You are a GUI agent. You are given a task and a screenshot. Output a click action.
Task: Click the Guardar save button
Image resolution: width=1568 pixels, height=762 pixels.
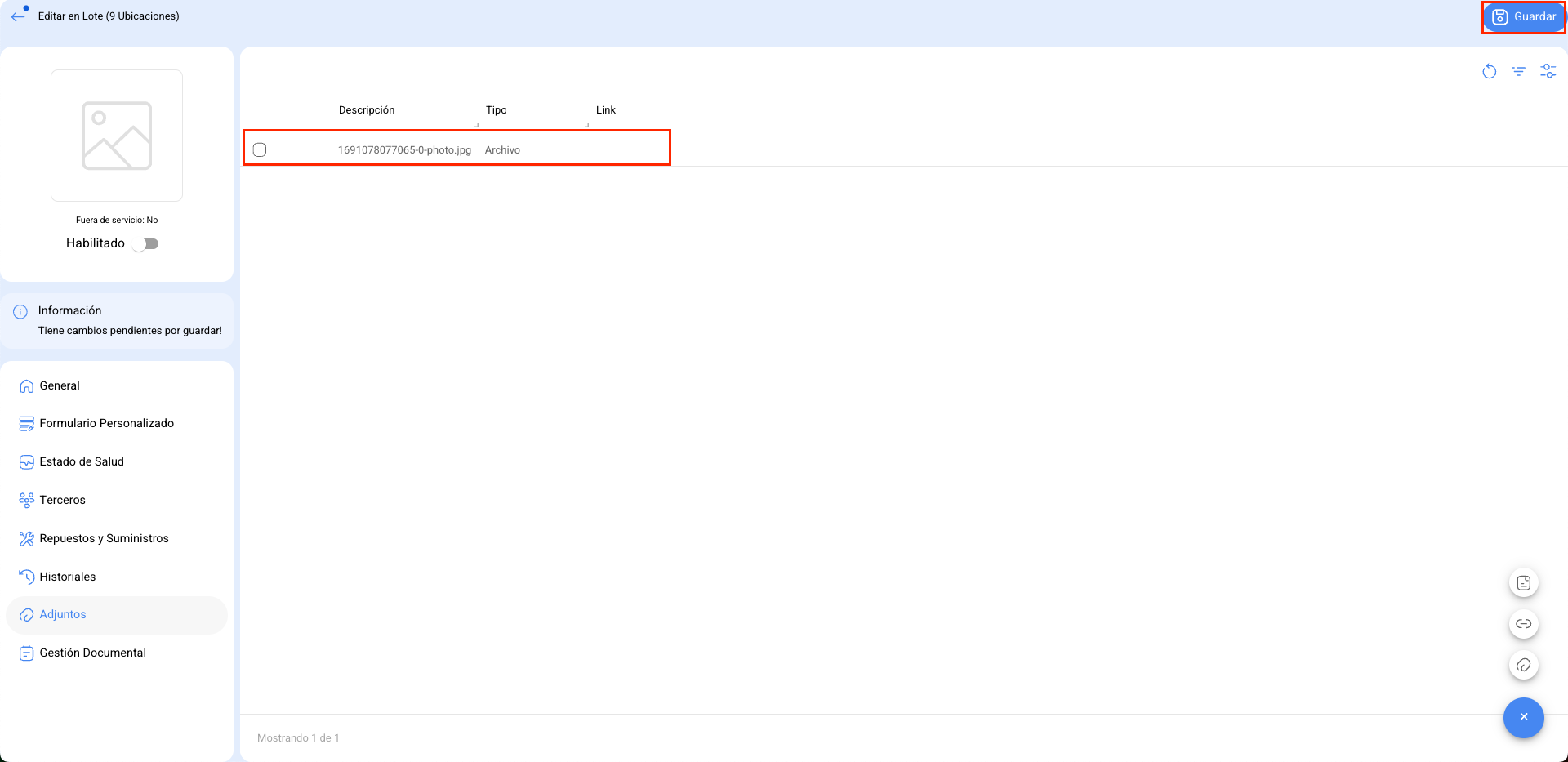[1523, 17]
